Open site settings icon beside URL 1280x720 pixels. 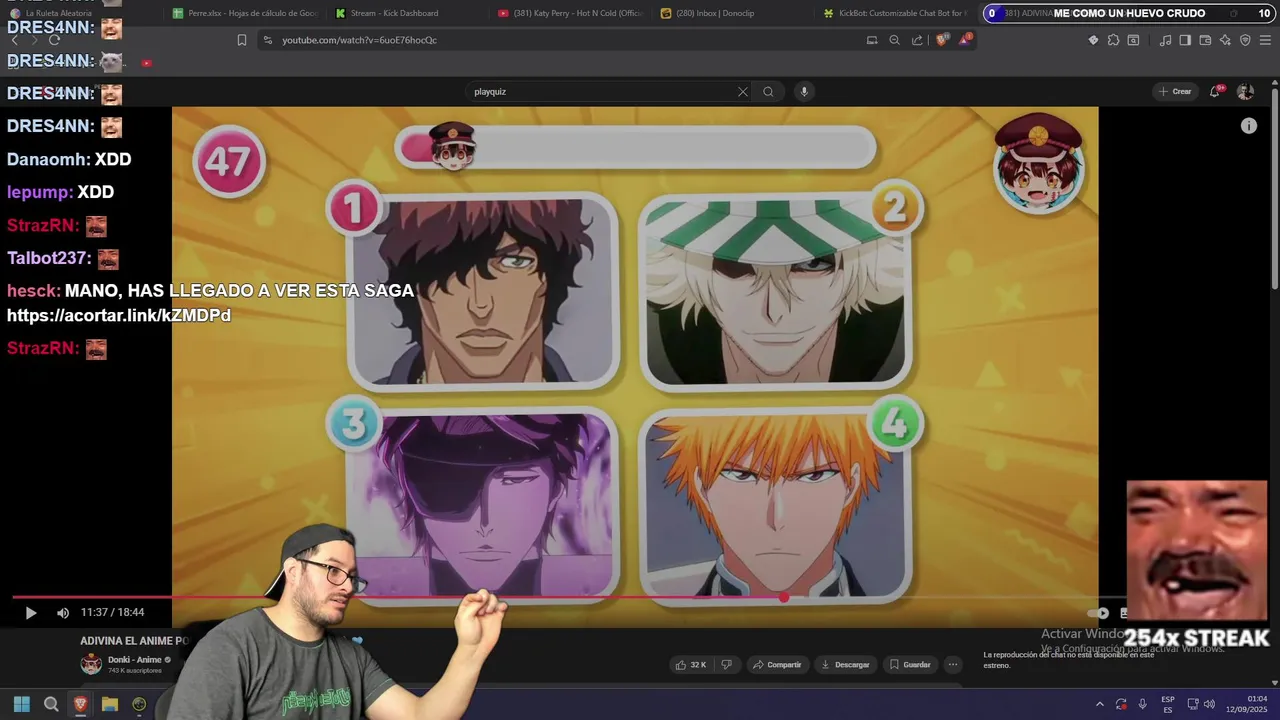(267, 40)
